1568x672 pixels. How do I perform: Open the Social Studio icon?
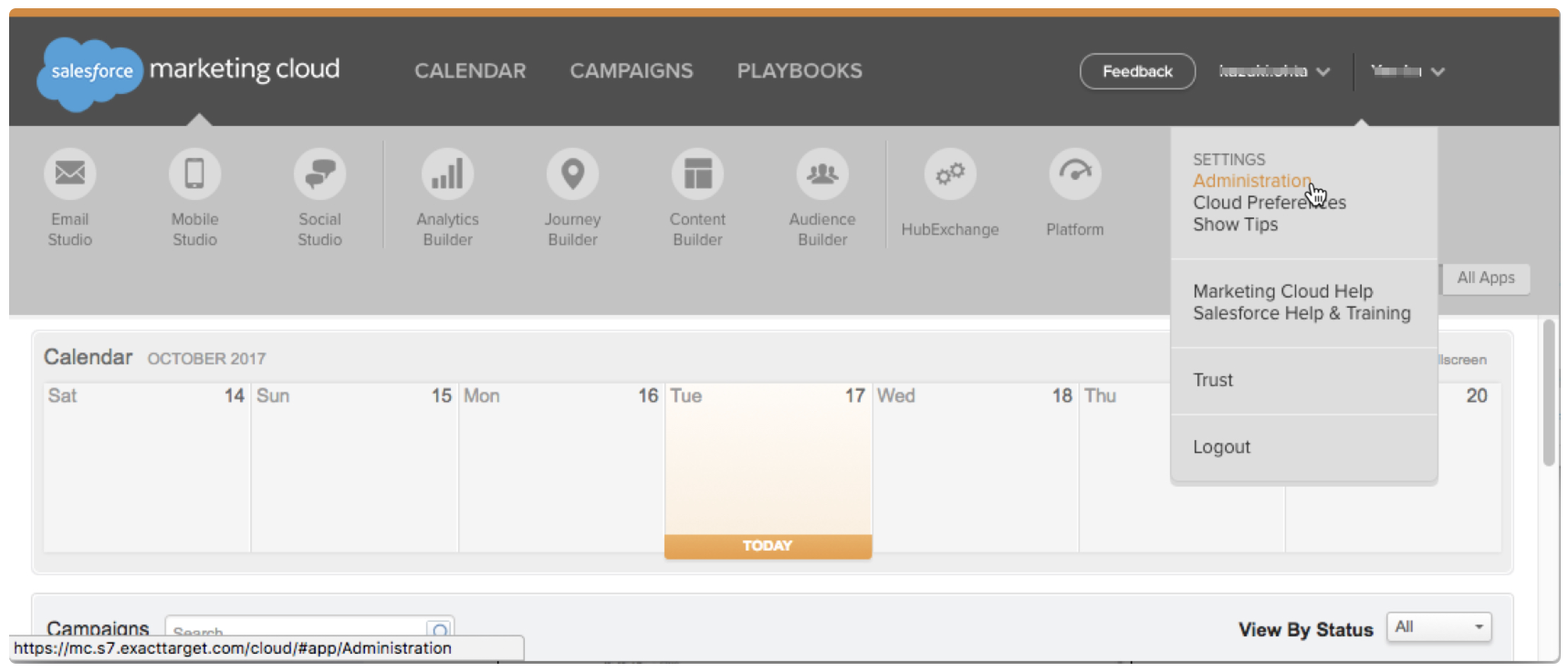[319, 173]
